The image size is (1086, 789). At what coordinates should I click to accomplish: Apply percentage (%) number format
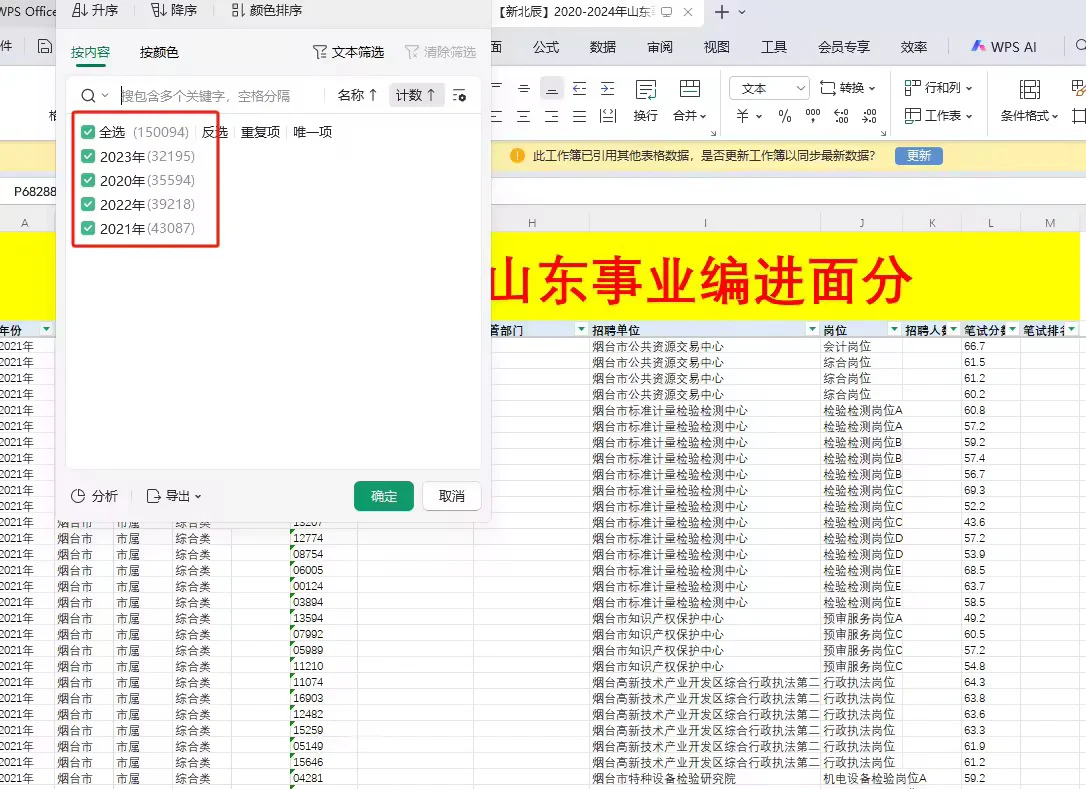(x=785, y=115)
